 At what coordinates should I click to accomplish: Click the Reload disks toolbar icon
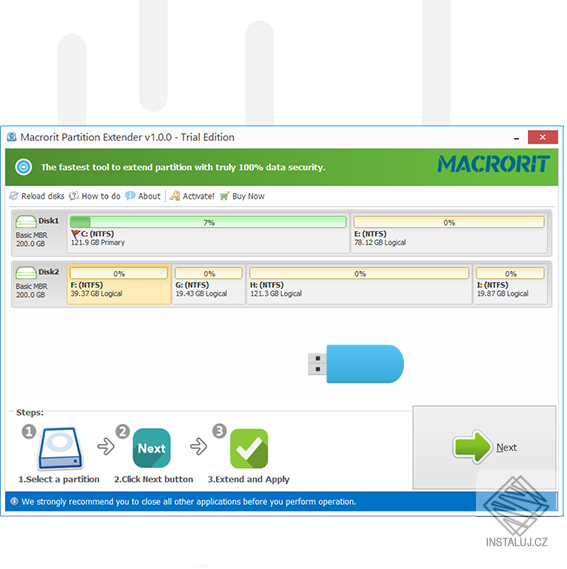coord(14,196)
